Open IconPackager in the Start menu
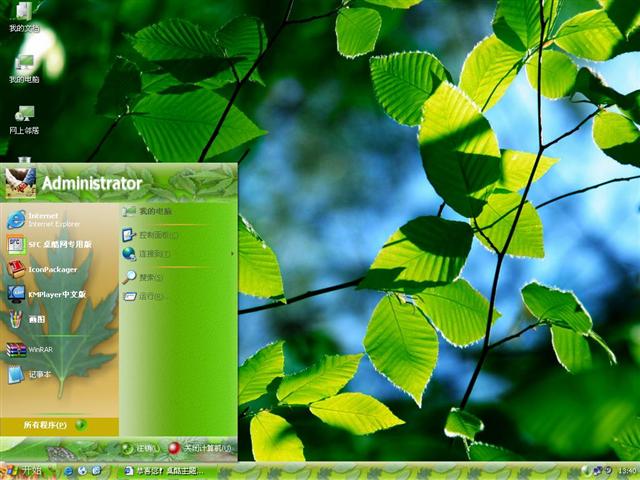640x480 pixels. click(x=42, y=269)
